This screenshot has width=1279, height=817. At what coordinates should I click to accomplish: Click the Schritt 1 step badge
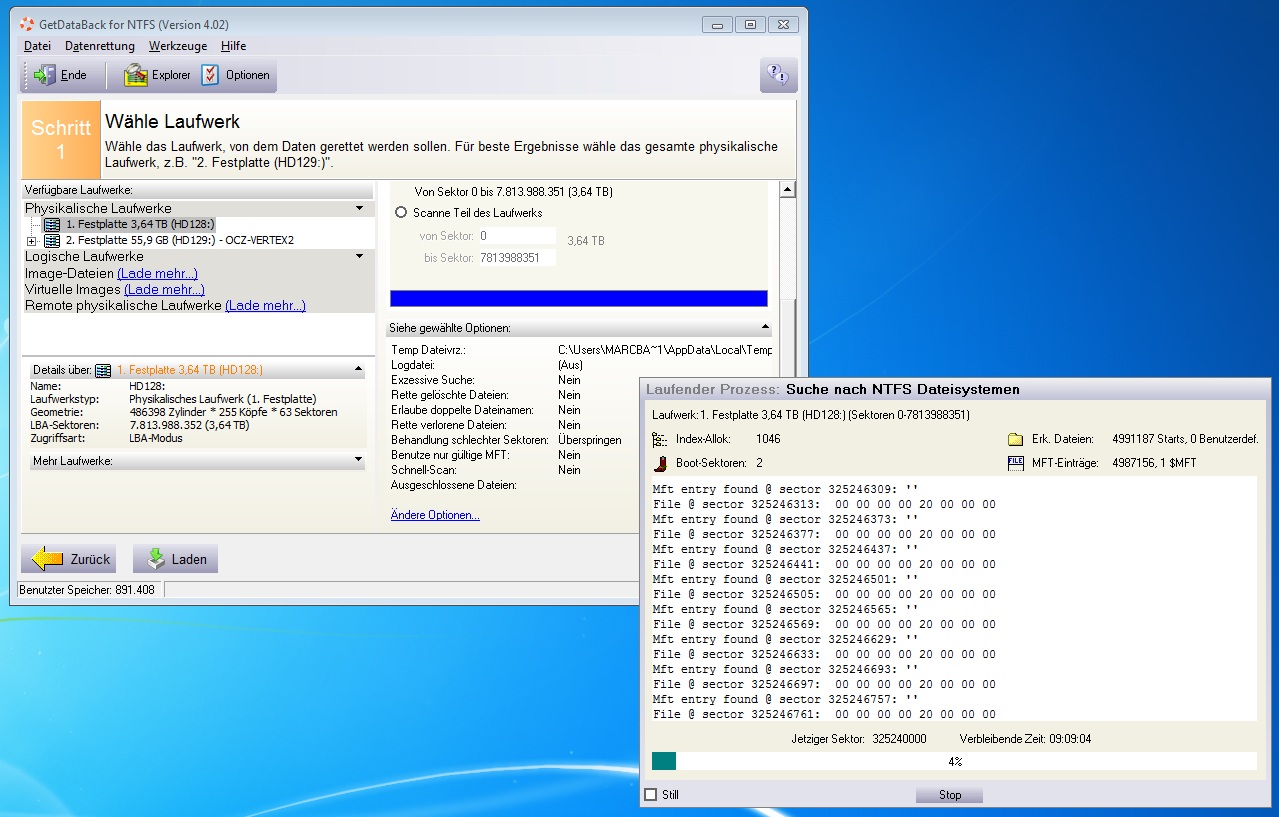[x=61, y=140]
